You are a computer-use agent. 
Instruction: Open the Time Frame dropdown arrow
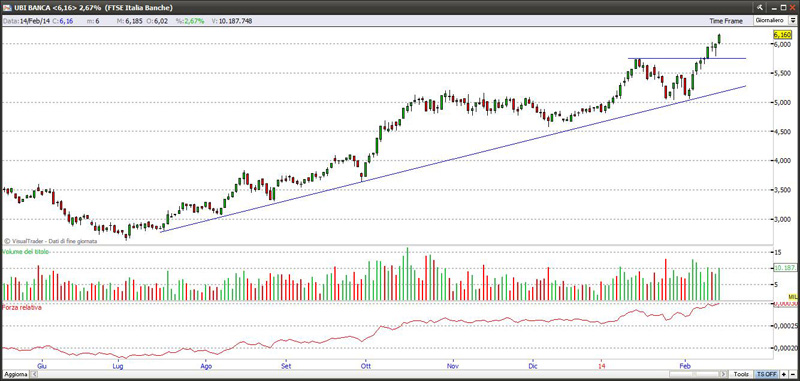click(x=793, y=21)
